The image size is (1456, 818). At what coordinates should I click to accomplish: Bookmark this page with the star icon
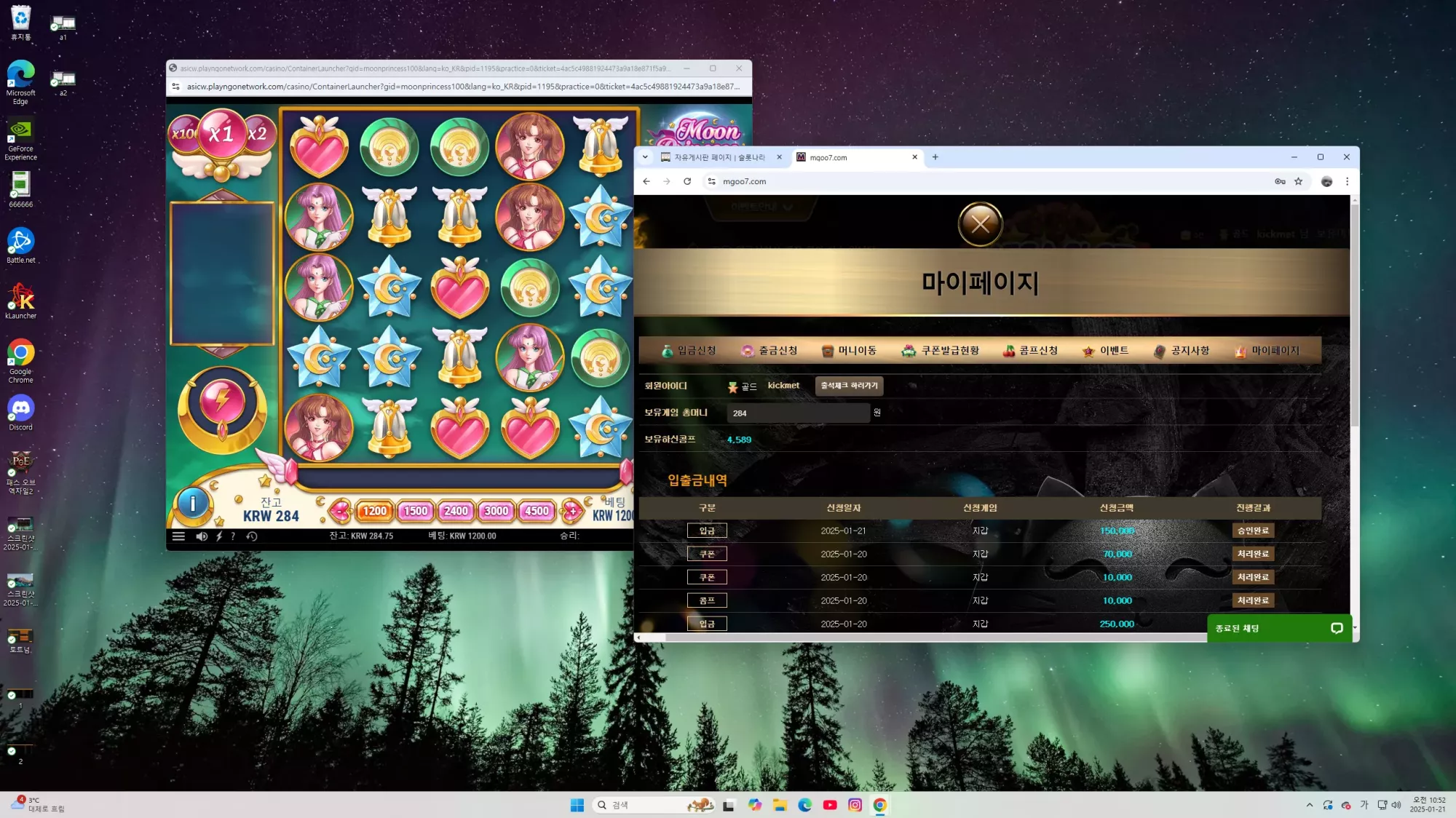[1299, 181]
